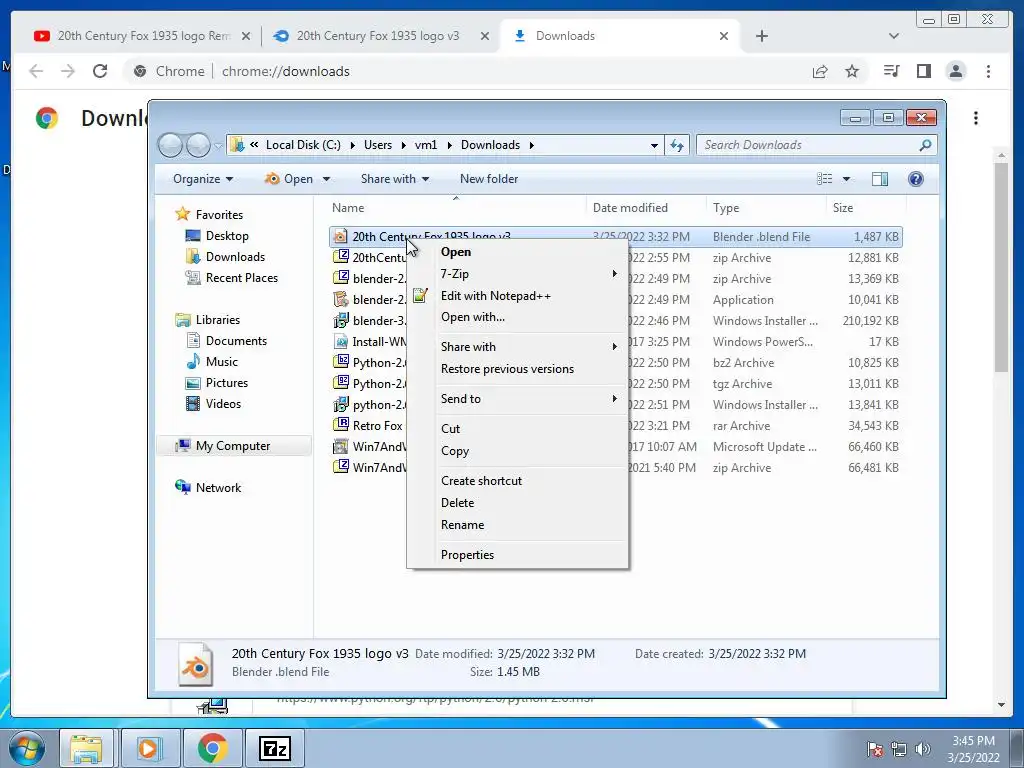The height and width of the screenshot is (768, 1024).
Task: Close the Downloads tab
Action: (724, 36)
